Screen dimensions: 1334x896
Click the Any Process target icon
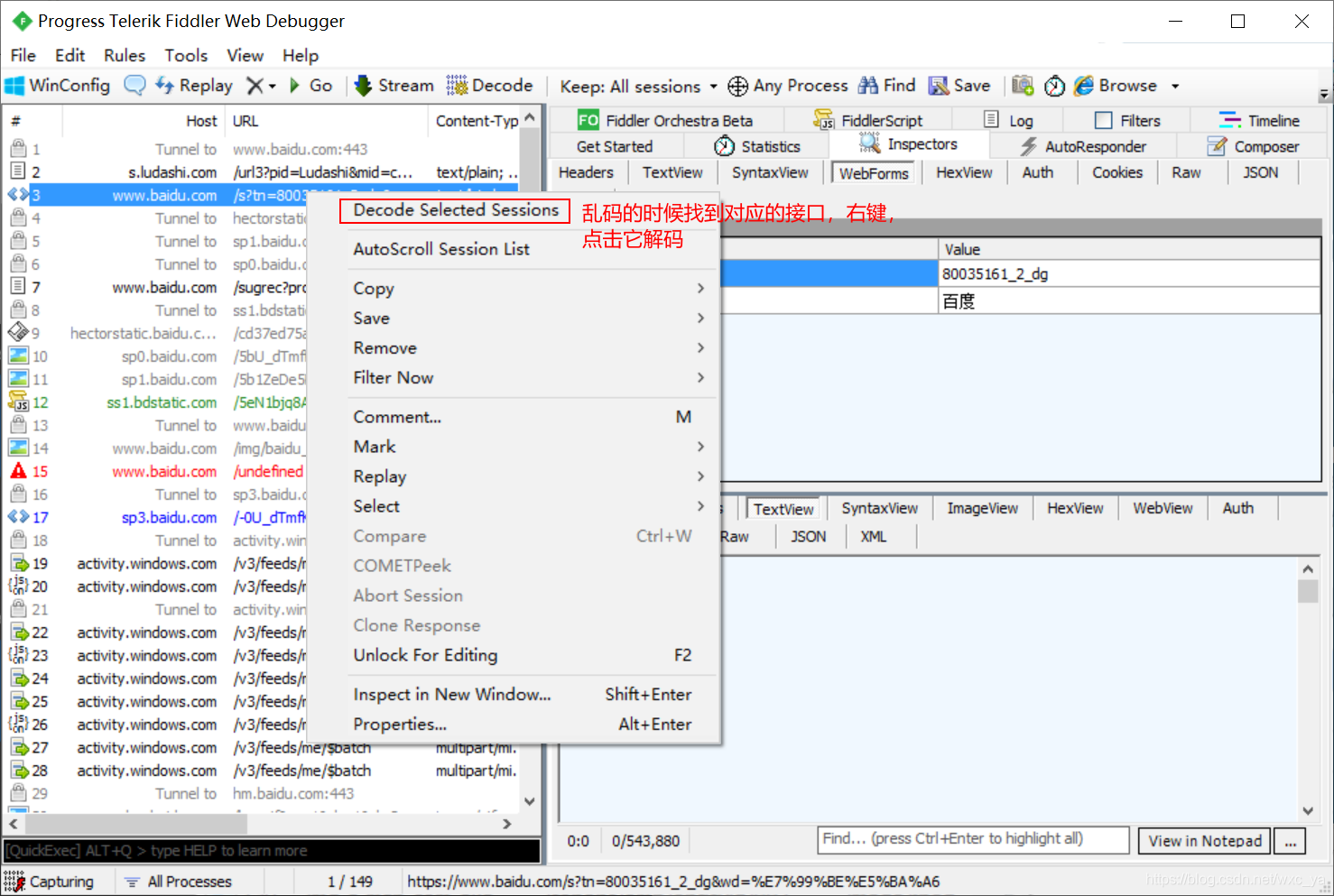pyautogui.click(x=738, y=86)
